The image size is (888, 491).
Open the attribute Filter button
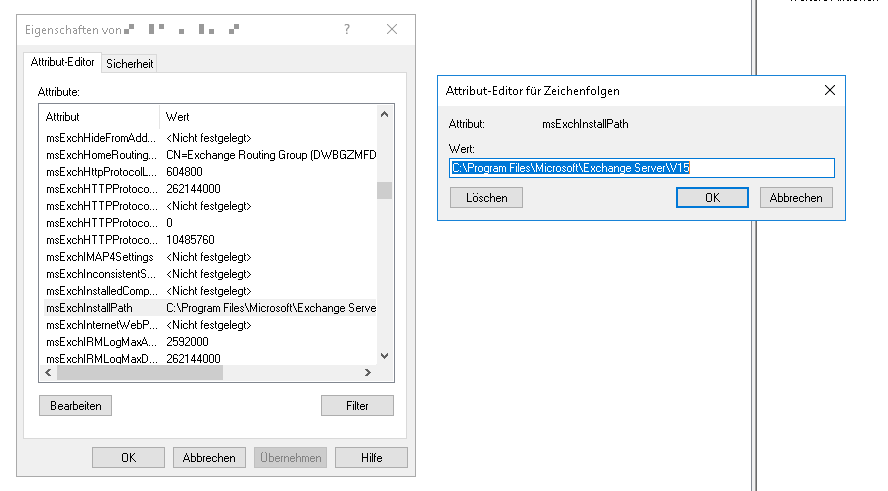click(357, 406)
